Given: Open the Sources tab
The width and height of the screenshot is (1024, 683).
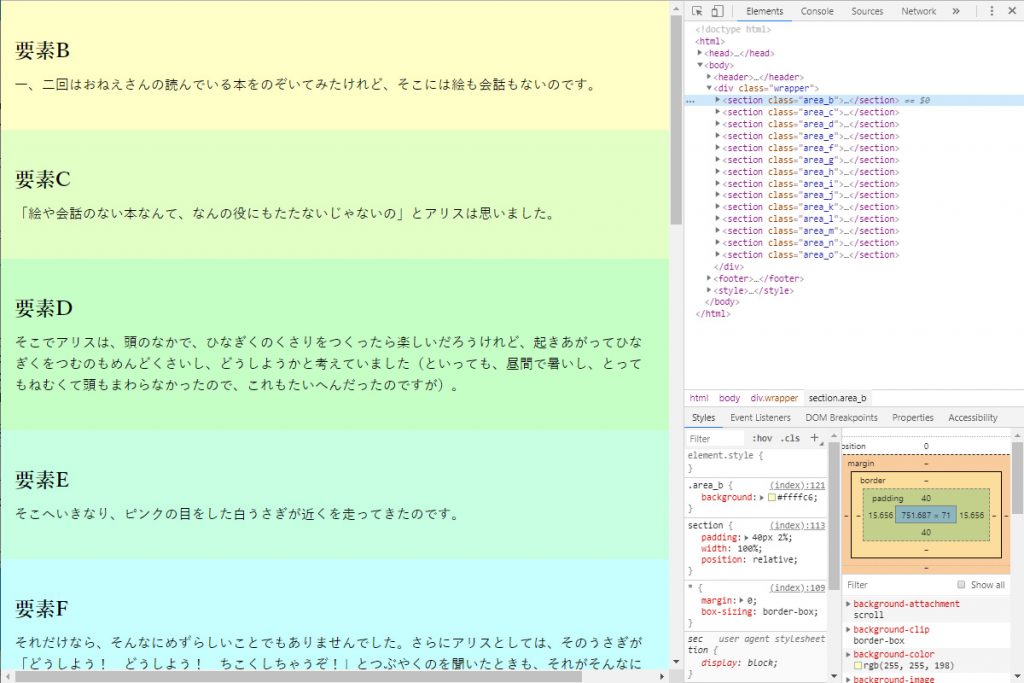Looking at the screenshot, I should coord(867,11).
